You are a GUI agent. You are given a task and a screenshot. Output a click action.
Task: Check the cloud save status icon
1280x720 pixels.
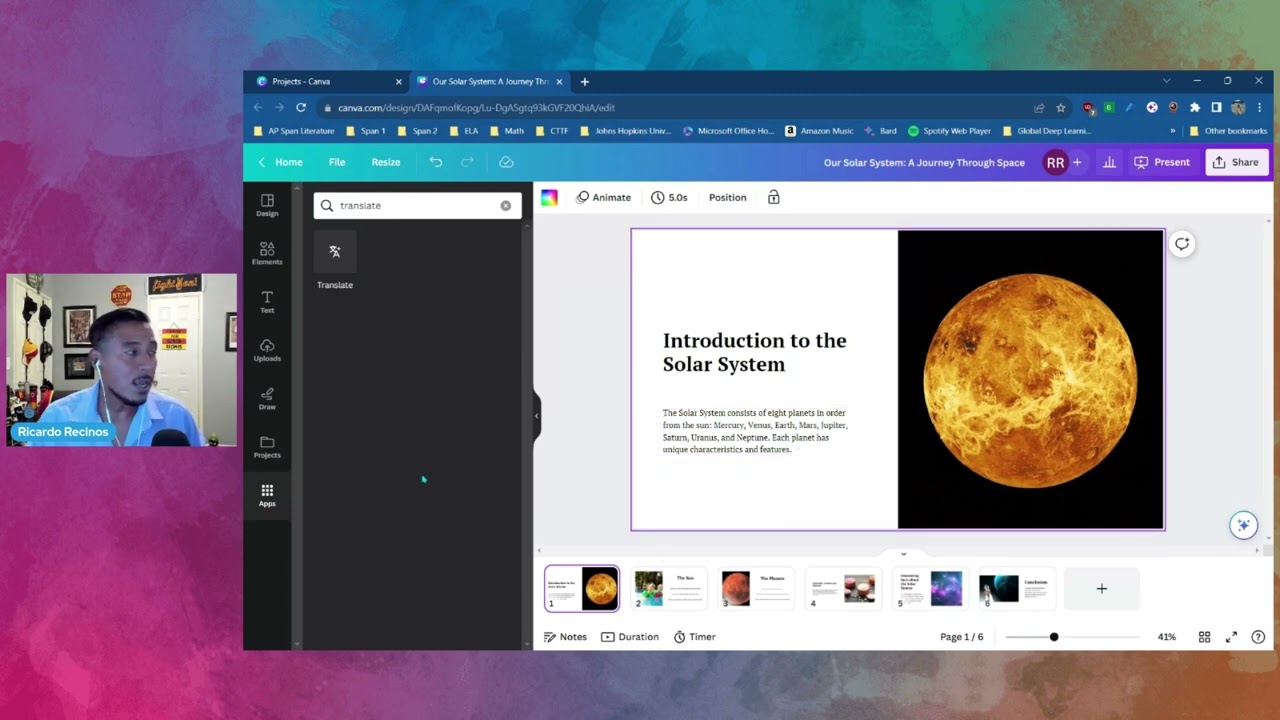click(x=506, y=162)
